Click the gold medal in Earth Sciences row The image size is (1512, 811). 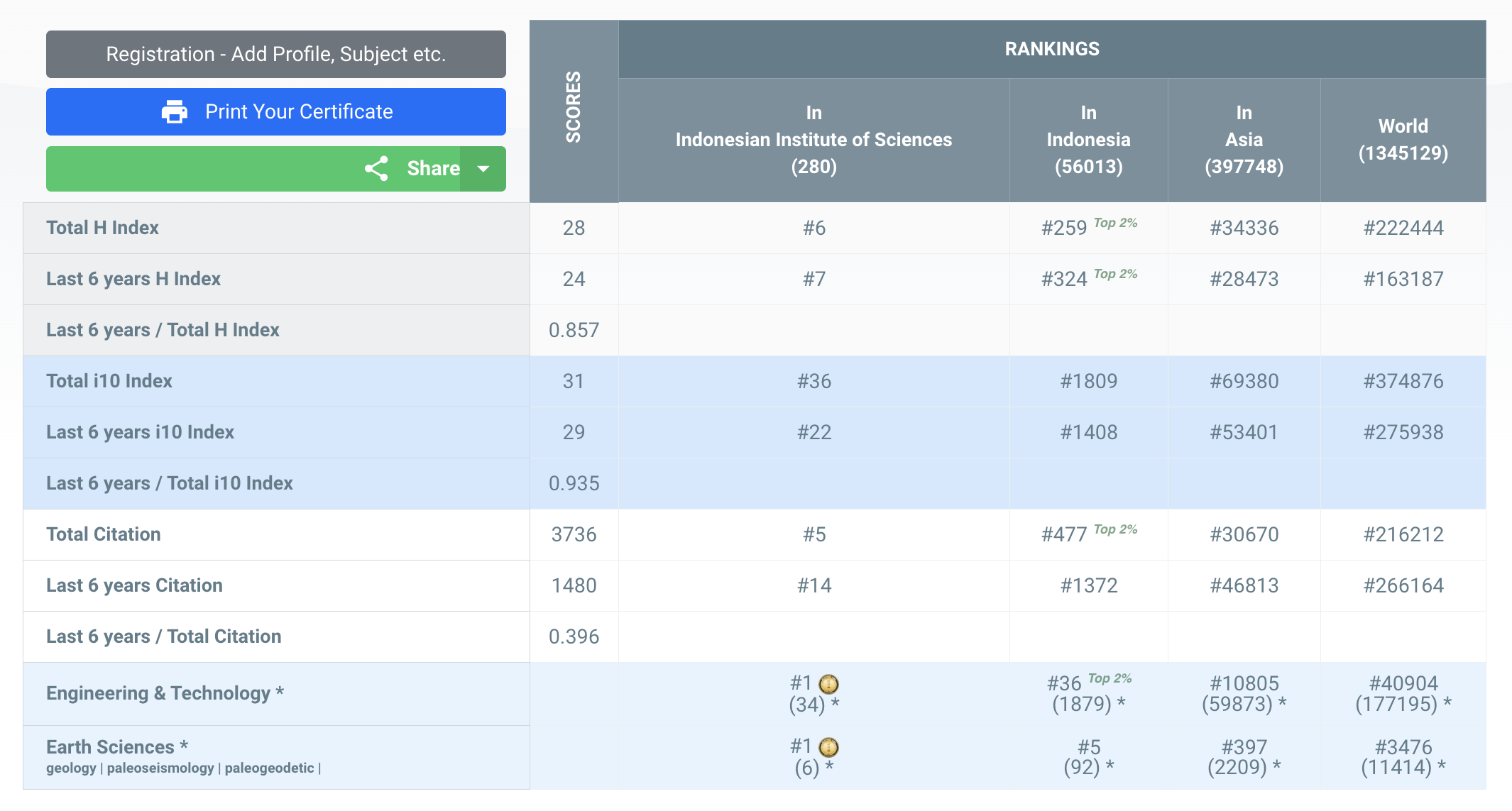828,747
